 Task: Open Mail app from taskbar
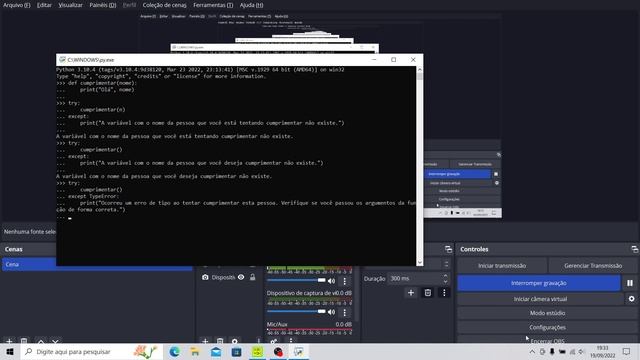216,351
